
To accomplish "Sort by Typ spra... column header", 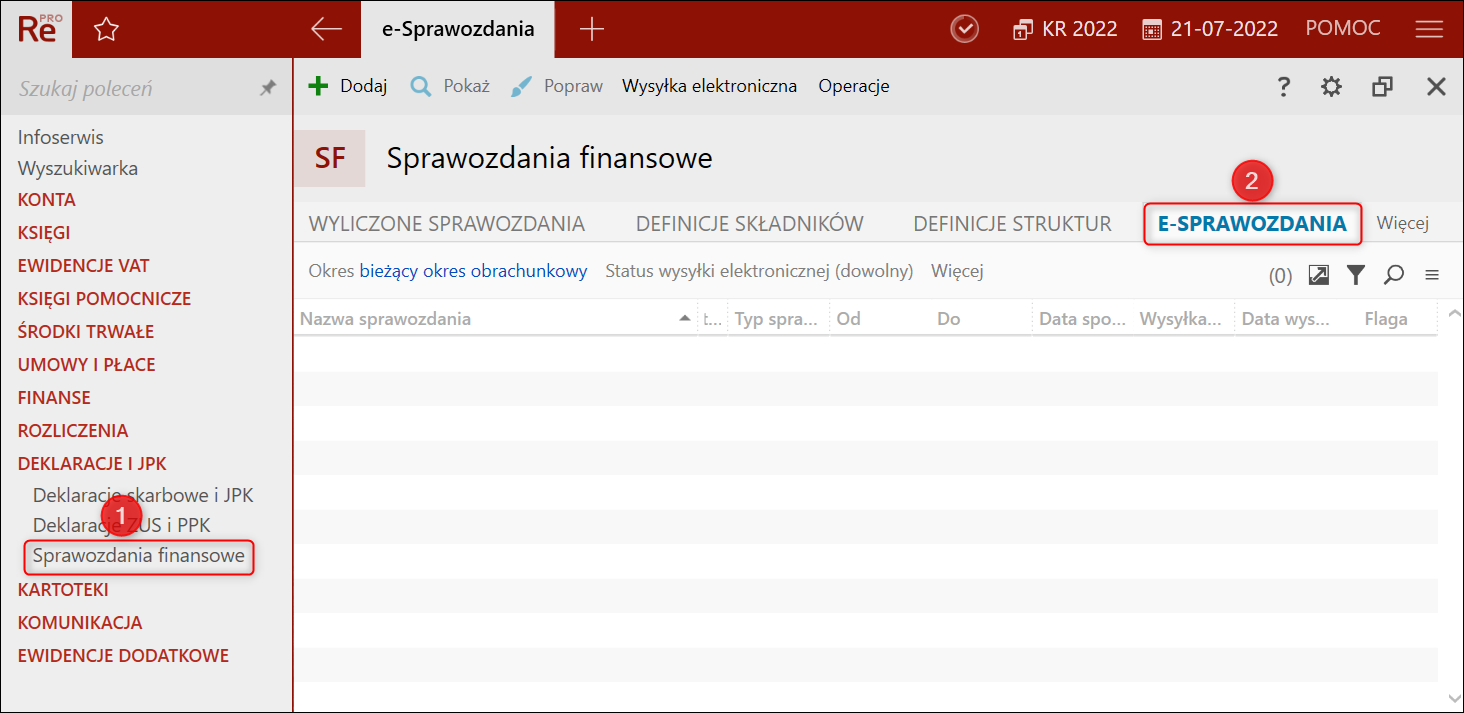I will click(x=778, y=319).
